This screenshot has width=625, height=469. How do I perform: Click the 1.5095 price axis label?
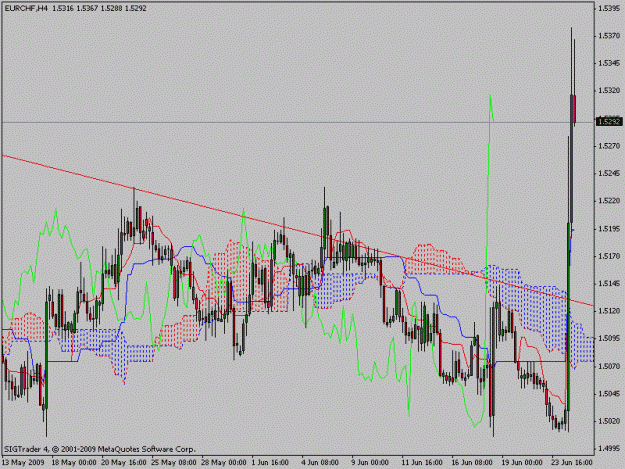coord(609,338)
